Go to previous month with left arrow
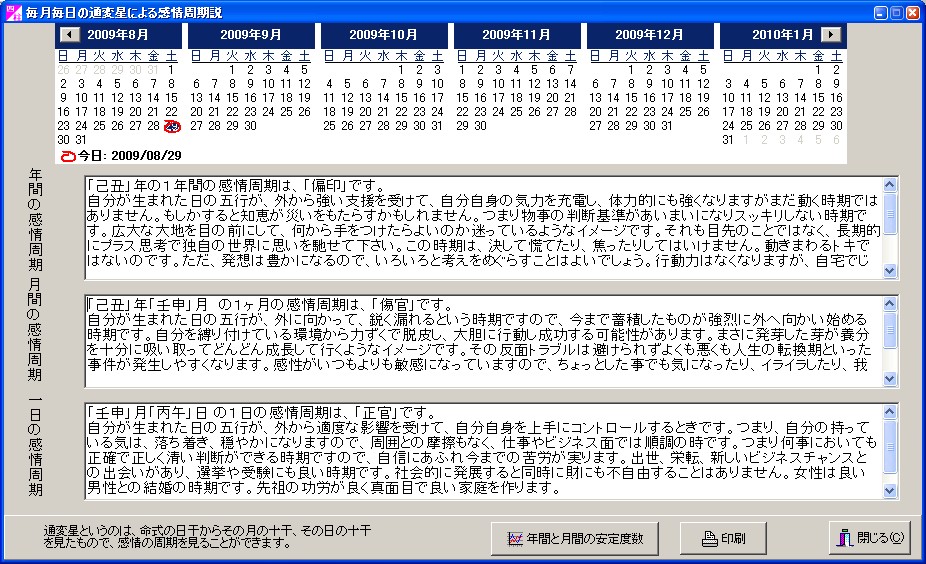 click(x=70, y=35)
